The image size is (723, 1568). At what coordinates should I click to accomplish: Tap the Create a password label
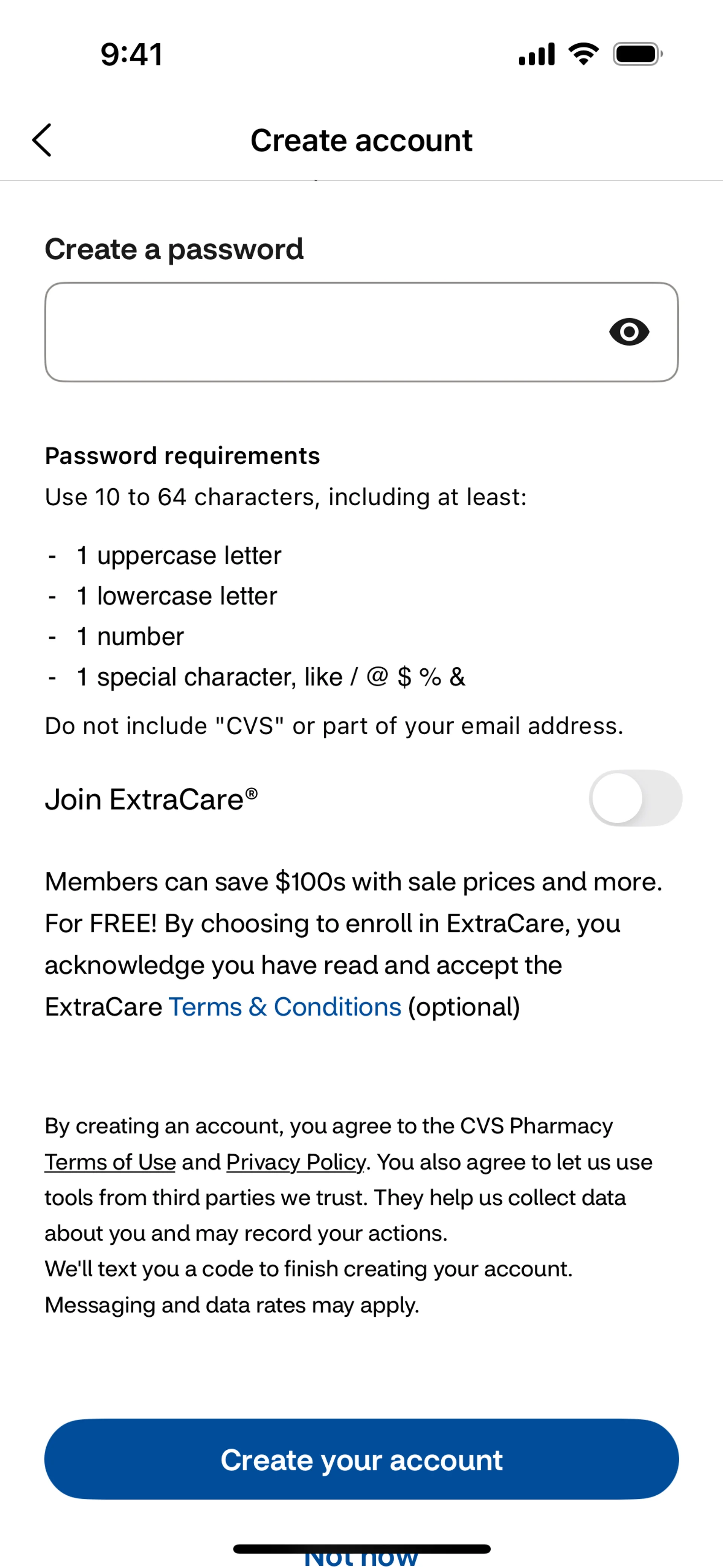click(x=174, y=249)
